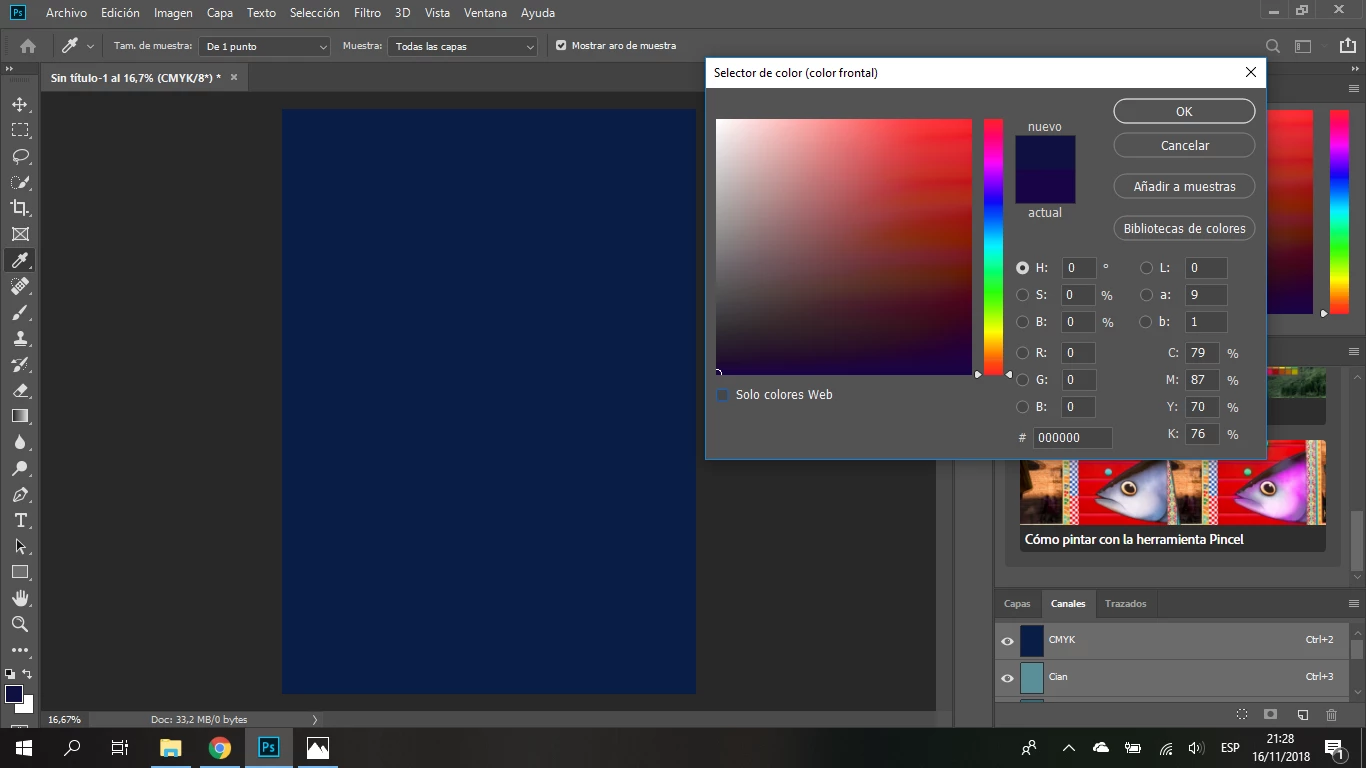Select the L lightness radio button
This screenshot has height=768, width=1366.
(x=1146, y=268)
